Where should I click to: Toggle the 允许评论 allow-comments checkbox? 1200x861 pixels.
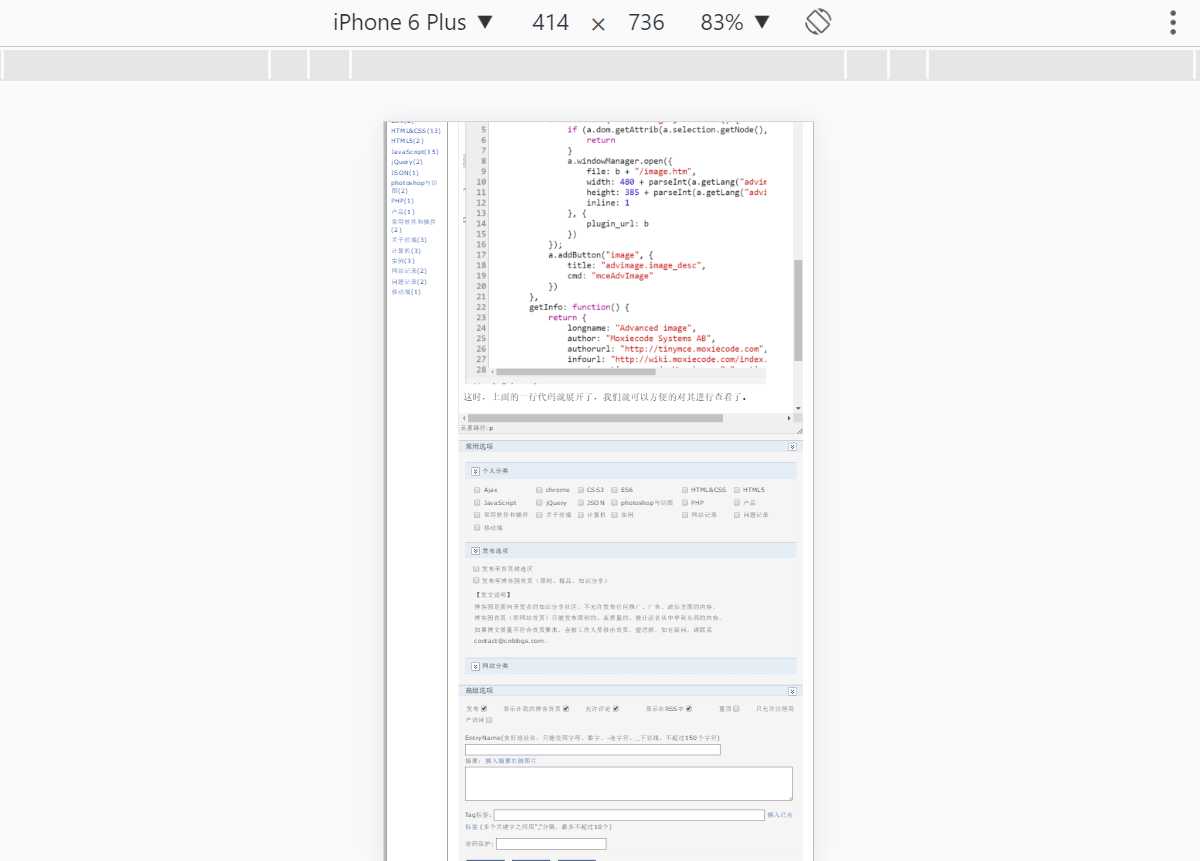616,709
